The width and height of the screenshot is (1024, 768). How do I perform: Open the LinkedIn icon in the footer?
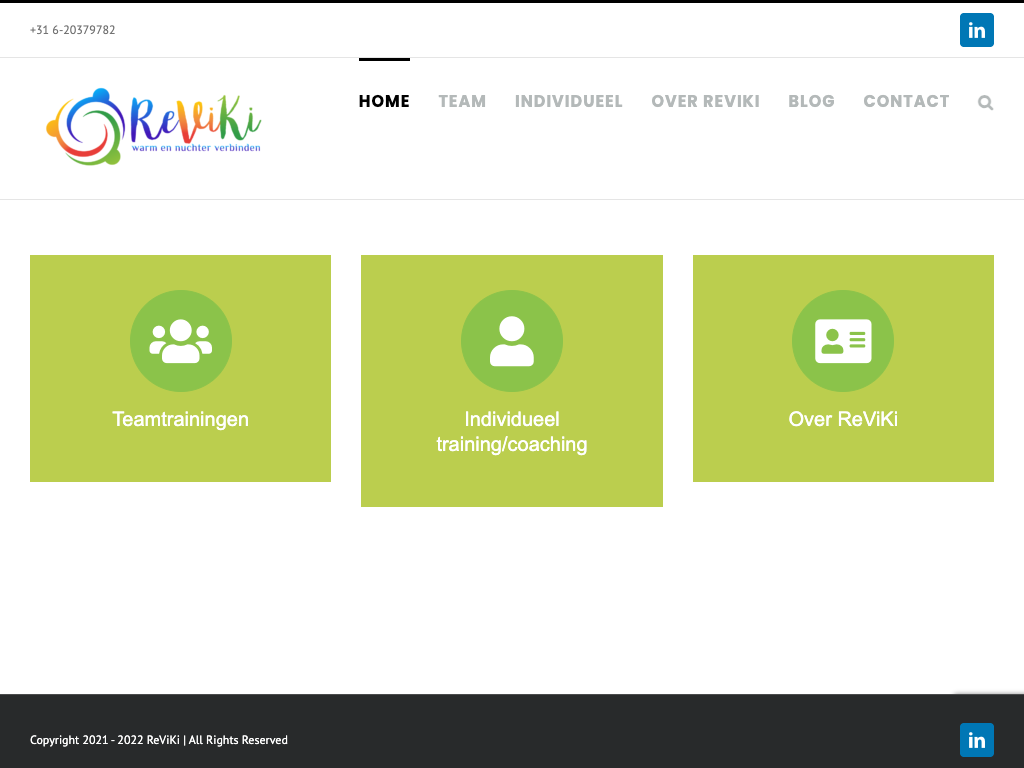tap(976, 740)
